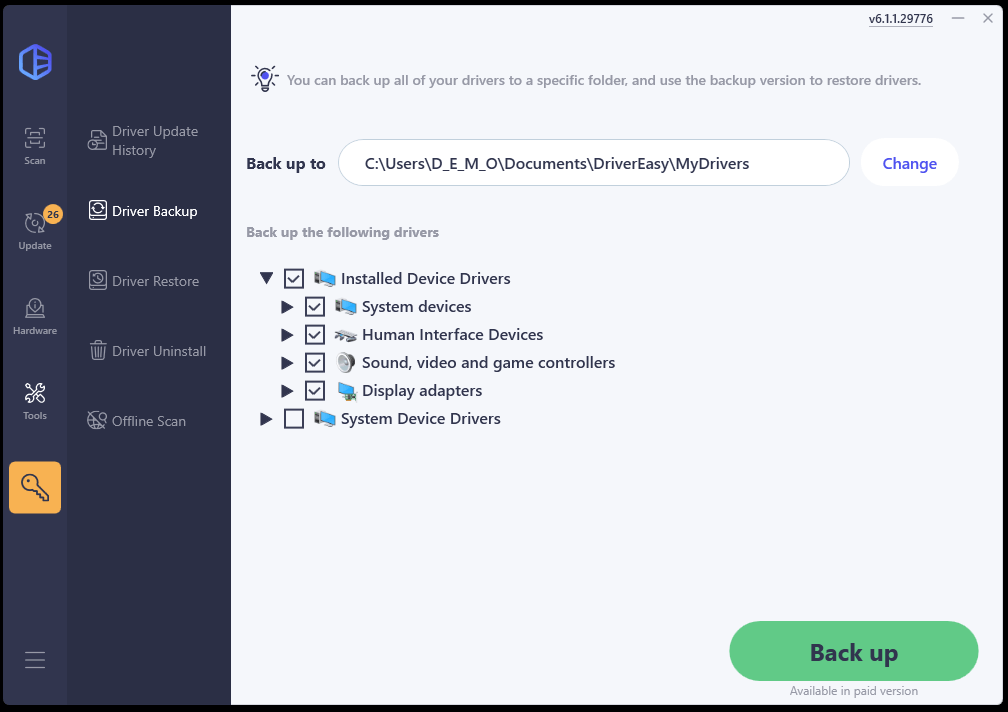Uncheck Human Interface Devices checkbox
The width and height of the screenshot is (1008, 712).
coord(315,335)
